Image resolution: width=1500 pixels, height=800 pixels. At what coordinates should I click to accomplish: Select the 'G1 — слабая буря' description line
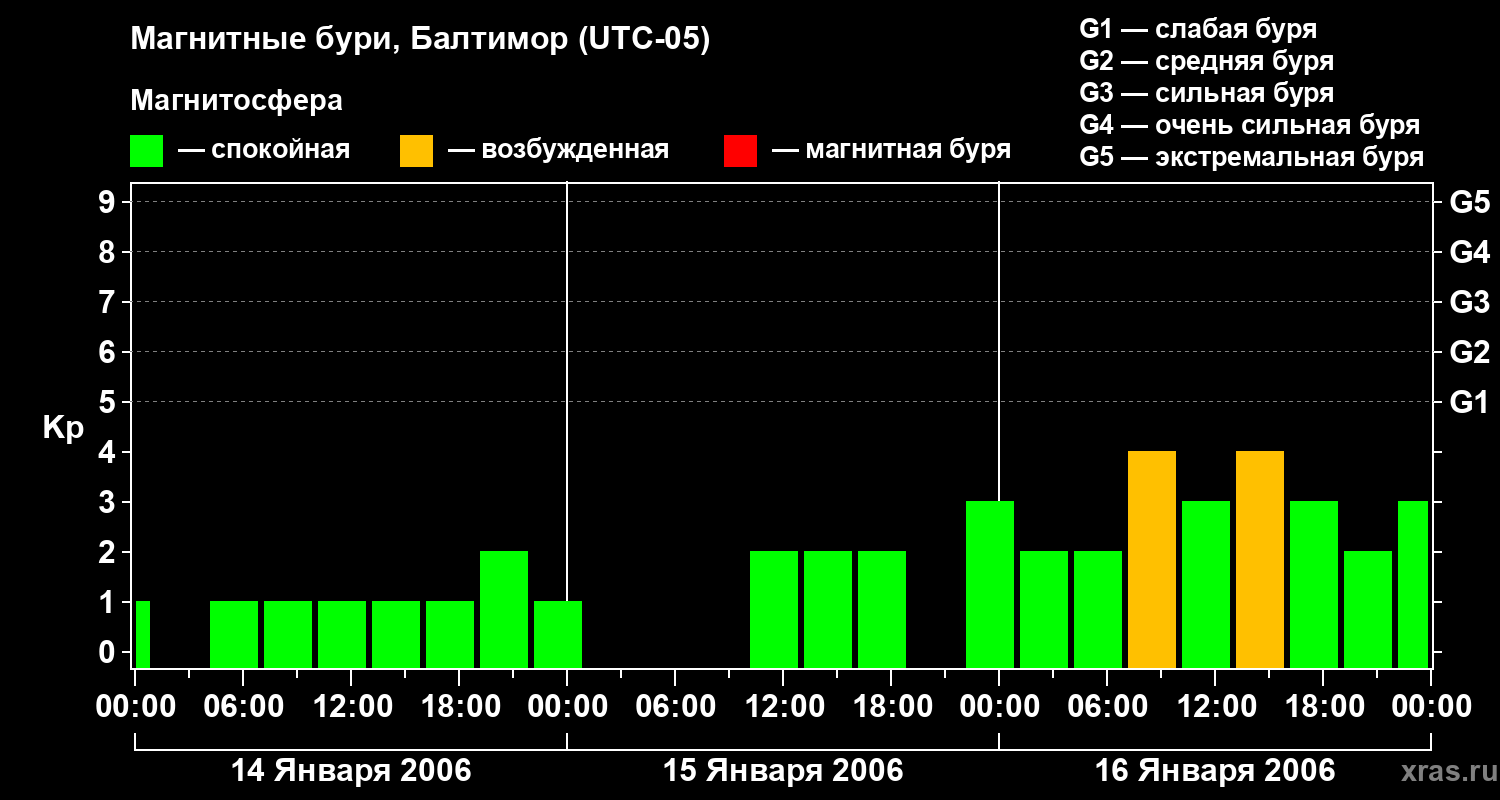coord(1198,30)
